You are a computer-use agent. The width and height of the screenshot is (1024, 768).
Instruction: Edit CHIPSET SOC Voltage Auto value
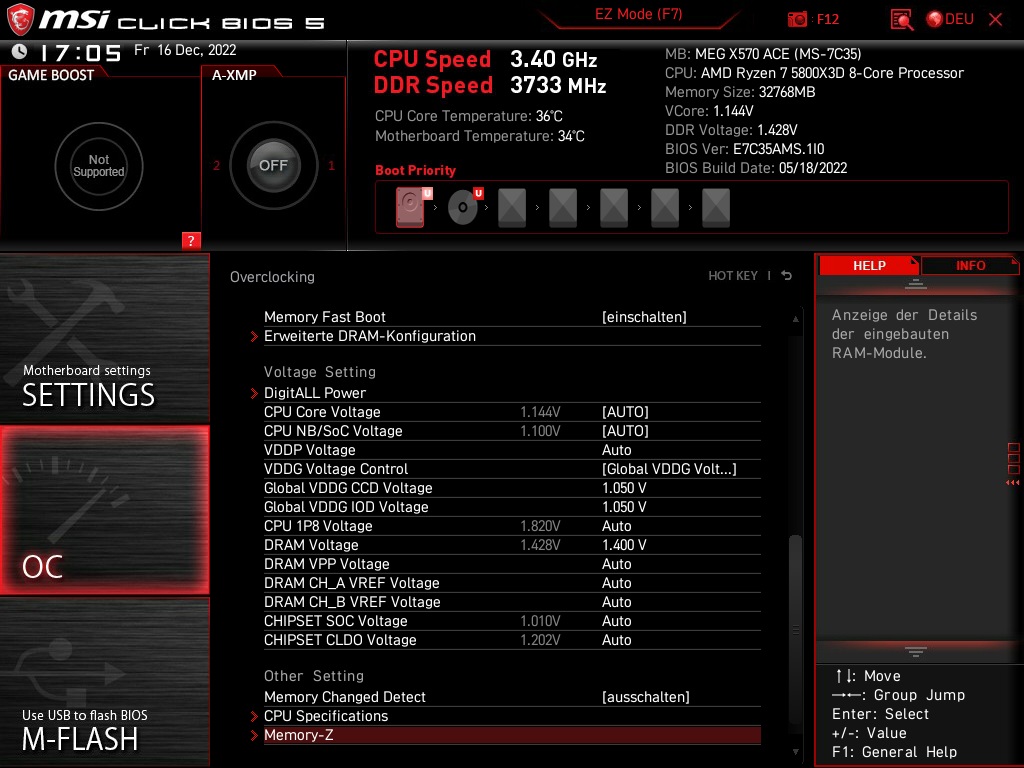pos(616,621)
